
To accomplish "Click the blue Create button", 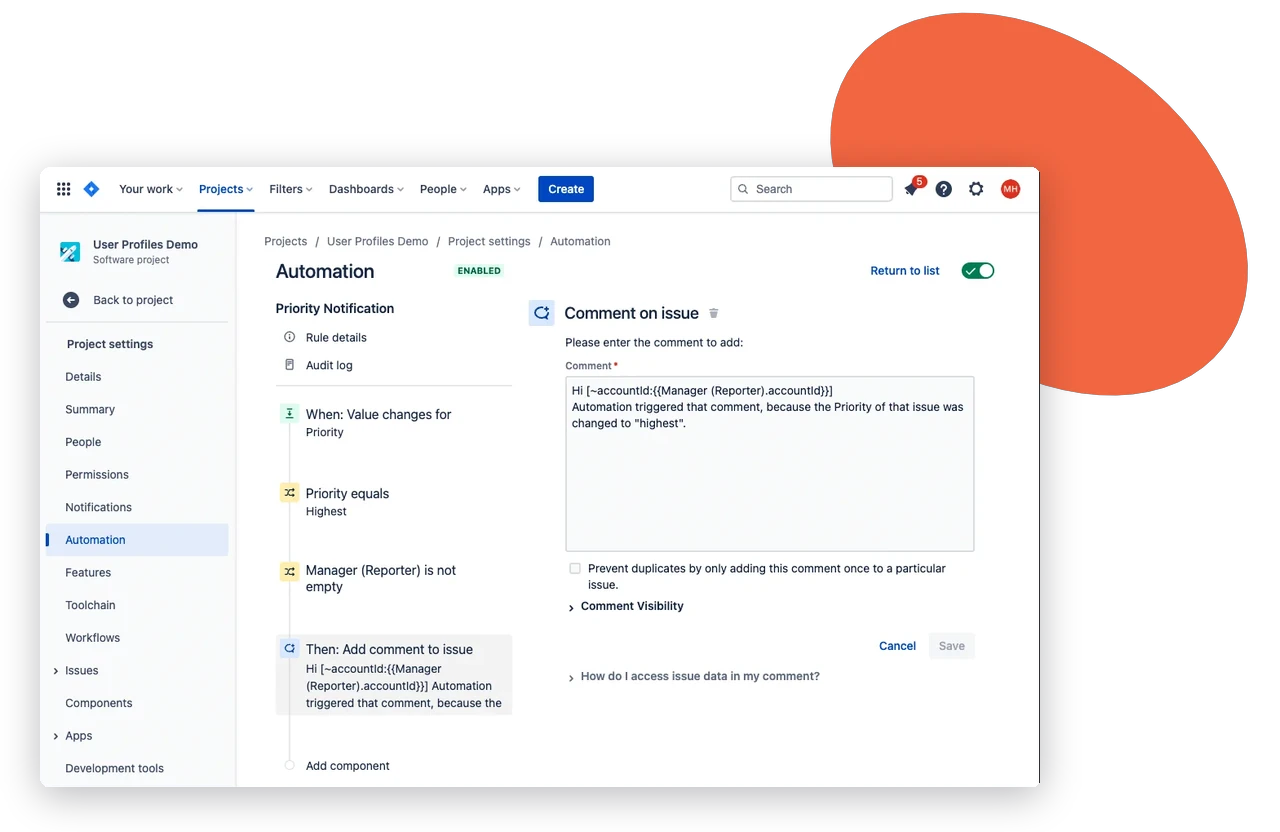I will tap(566, 189).
